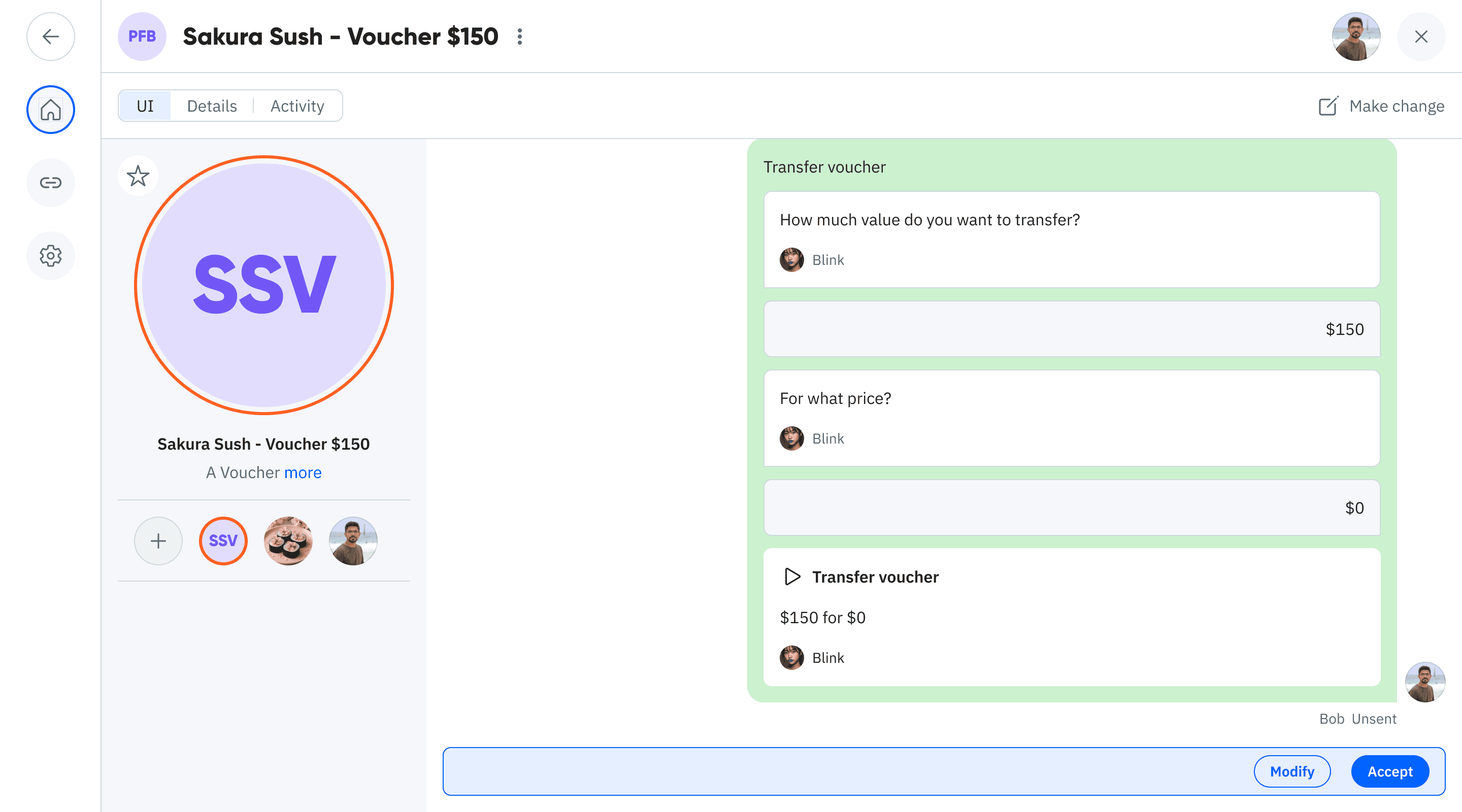Open the settings gear icon
The width and height of the screenshot is (1462, 812).
[x=51, y=256]
